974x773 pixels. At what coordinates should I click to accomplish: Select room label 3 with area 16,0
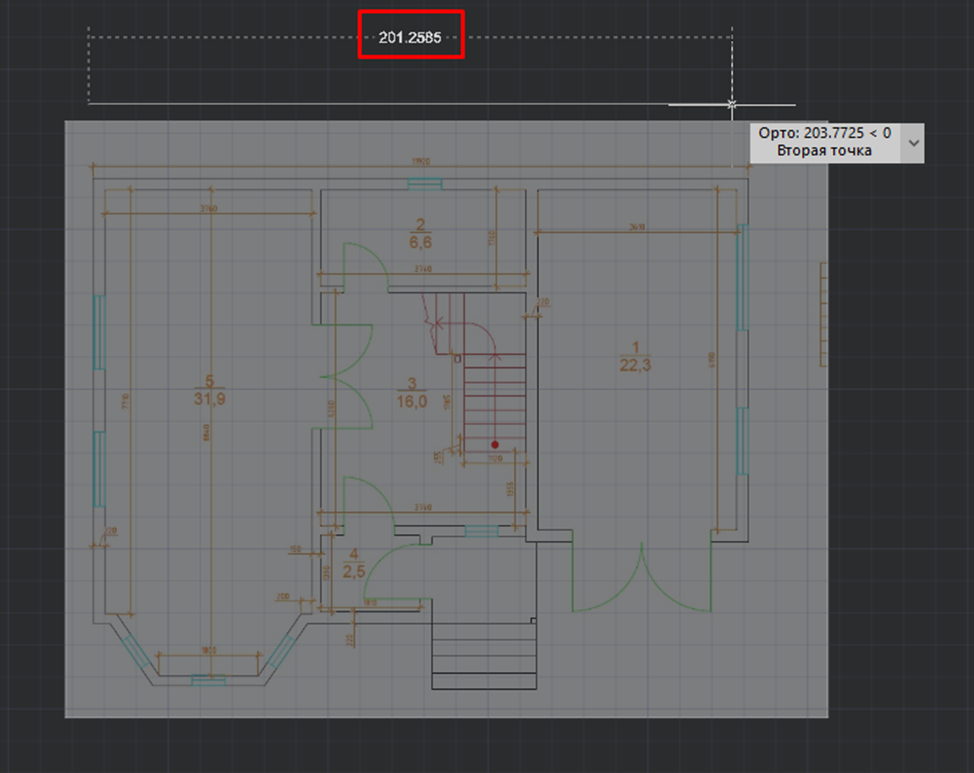point(411,392)
